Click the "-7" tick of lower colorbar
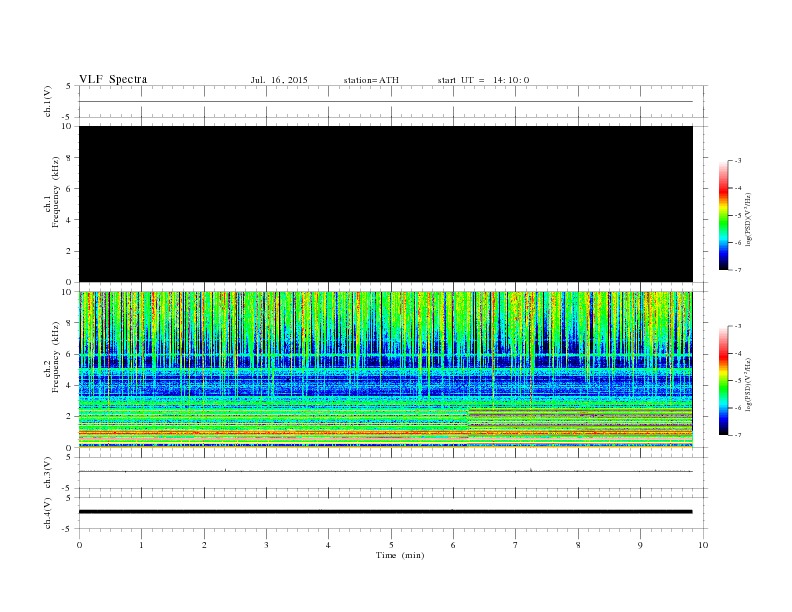Viewport: 792px width, 612px height. tap(738, 435)
